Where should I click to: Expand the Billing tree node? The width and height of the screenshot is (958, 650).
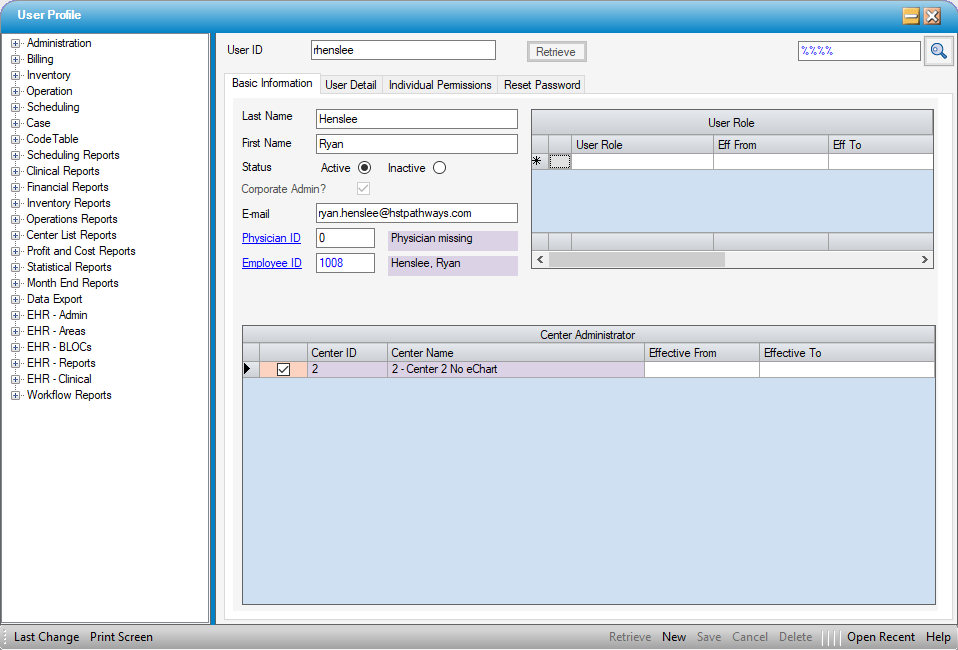tap(16, 60)
